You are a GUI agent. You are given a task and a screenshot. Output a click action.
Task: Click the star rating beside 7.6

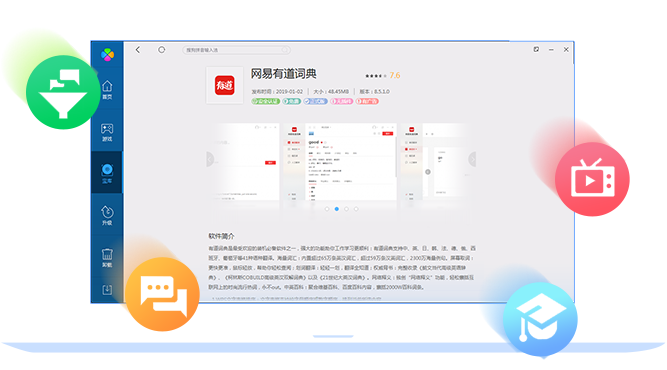click(x=376, y=76)
